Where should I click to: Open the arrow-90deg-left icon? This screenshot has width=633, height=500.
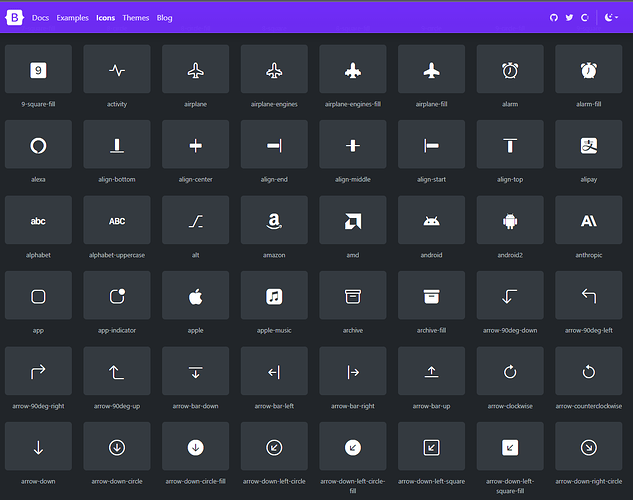[x=589, y=295]
